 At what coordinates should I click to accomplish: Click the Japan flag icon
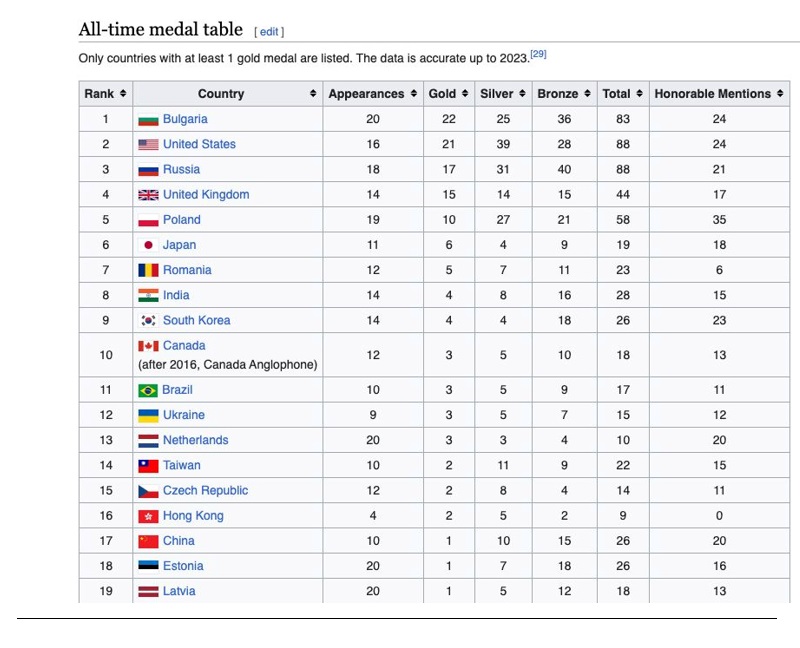coord(148,245)
